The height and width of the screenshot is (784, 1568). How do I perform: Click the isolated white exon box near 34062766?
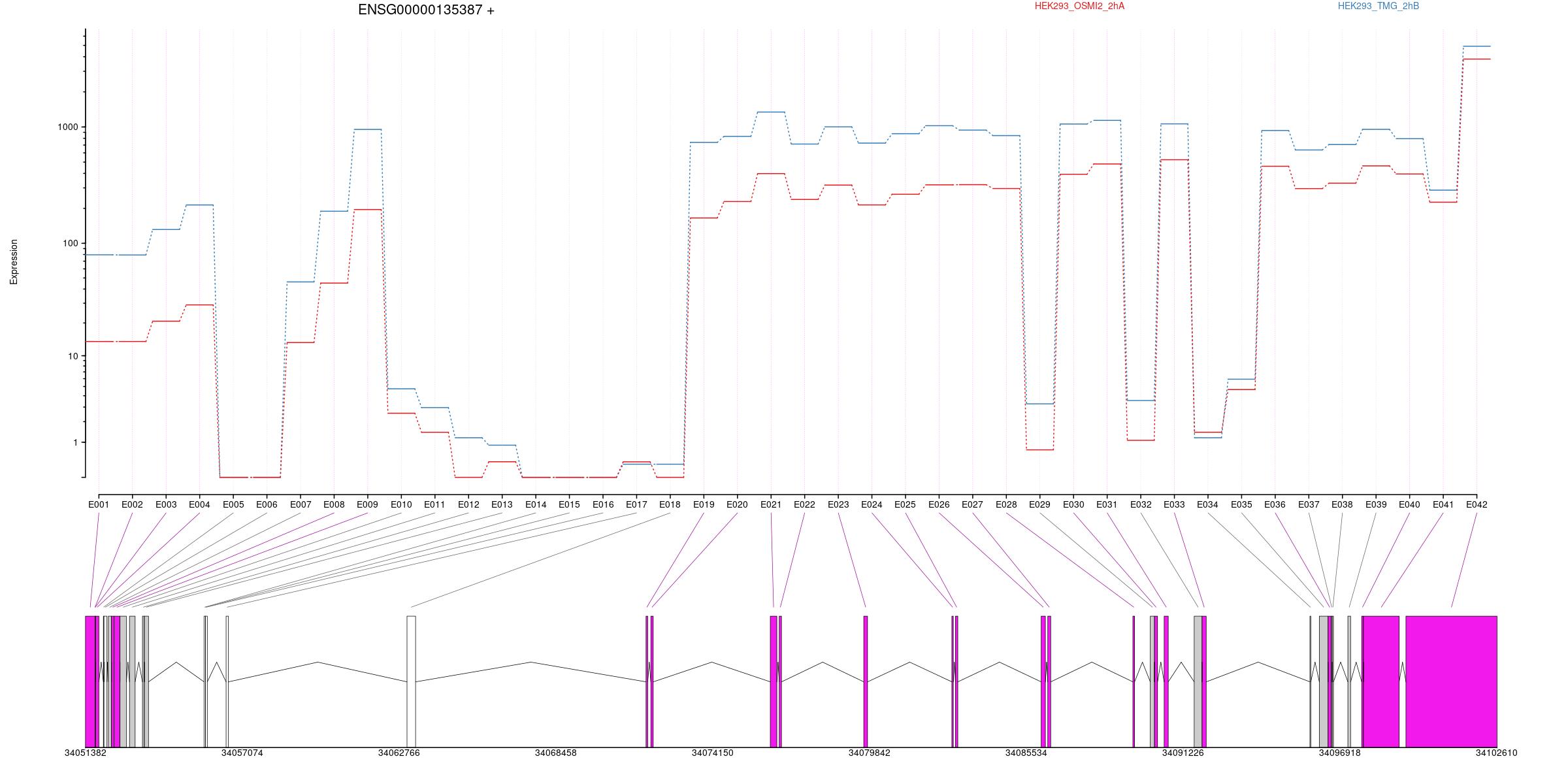coord(411,681)
